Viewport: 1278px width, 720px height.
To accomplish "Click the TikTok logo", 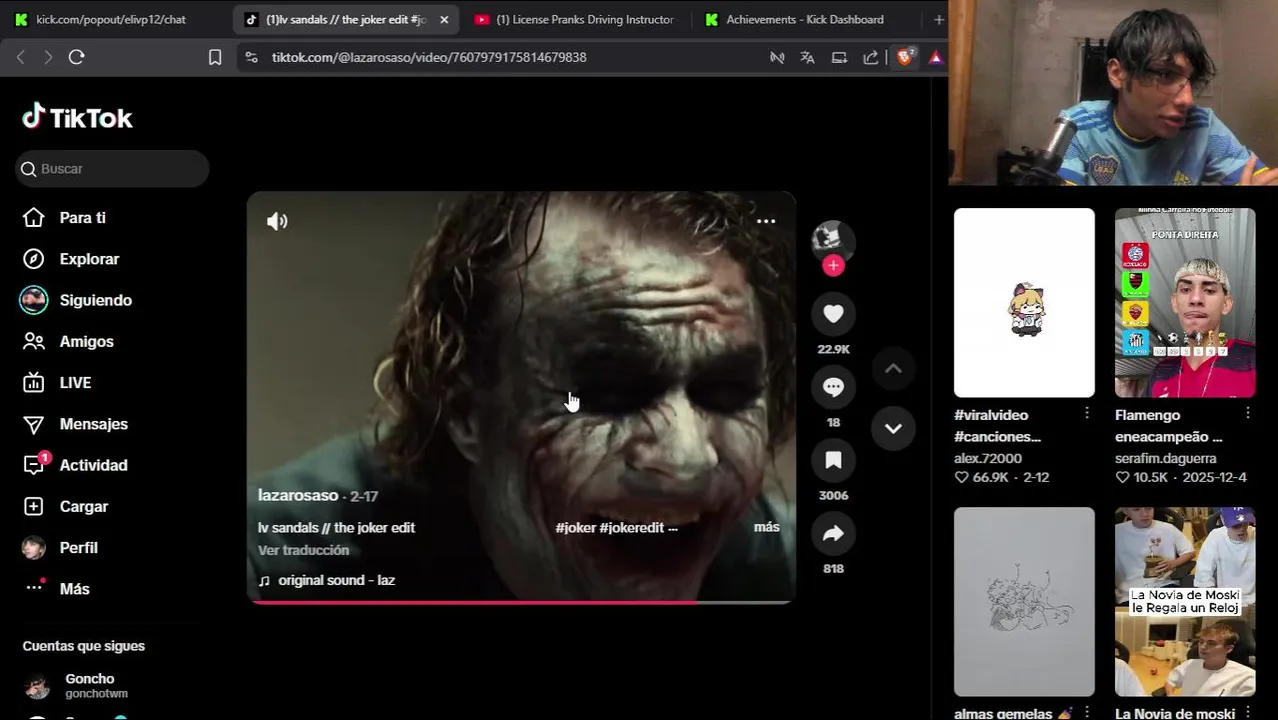I will pyautogui.click(x=77, y=117).
